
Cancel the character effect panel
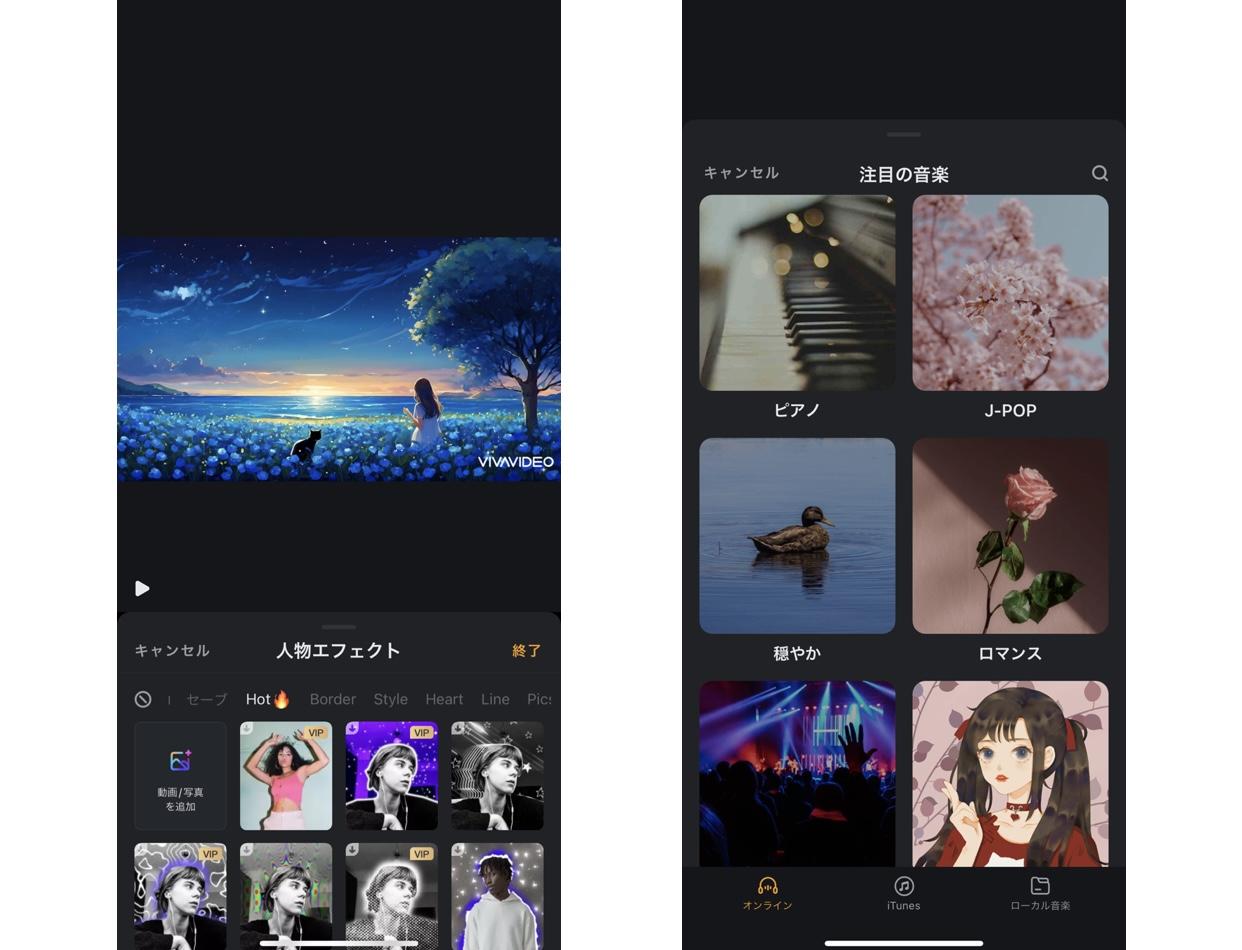click(172, 650)
